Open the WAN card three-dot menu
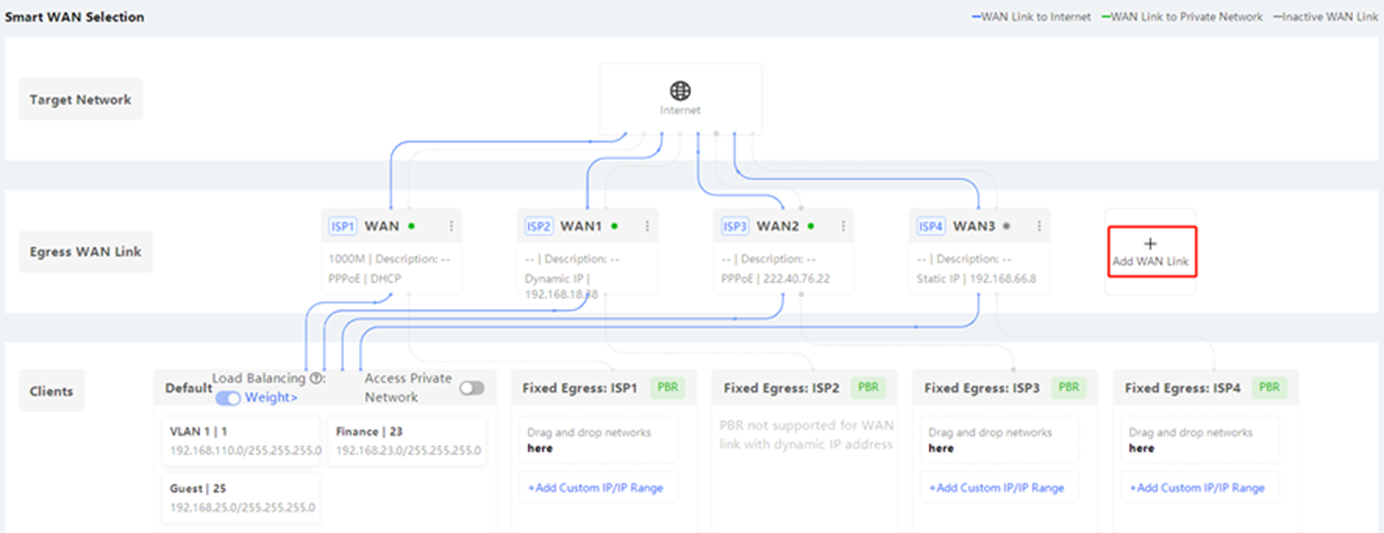Screen dimensions: 1384x533 pyautogui.click(x=451, y=226)
